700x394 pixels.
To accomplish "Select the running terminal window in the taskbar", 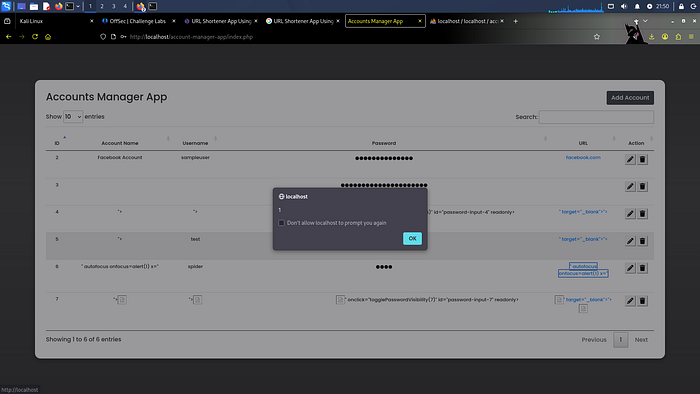I will pyautogui.click(x=153, y=6).
